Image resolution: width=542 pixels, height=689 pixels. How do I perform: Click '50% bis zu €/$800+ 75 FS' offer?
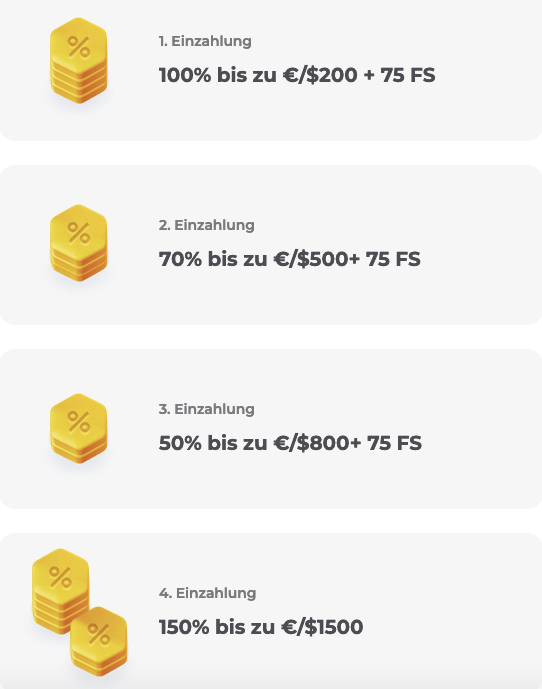[x=290, y=443]
